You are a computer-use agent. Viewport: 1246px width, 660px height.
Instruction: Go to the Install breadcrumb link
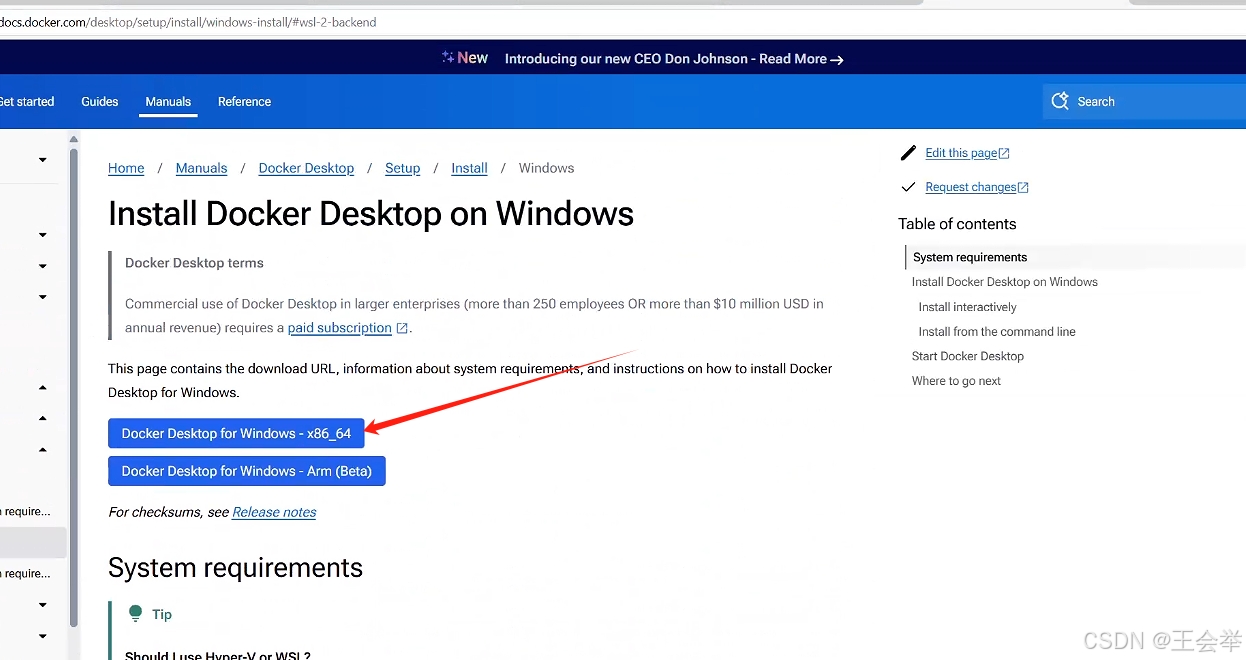[469, 168]
